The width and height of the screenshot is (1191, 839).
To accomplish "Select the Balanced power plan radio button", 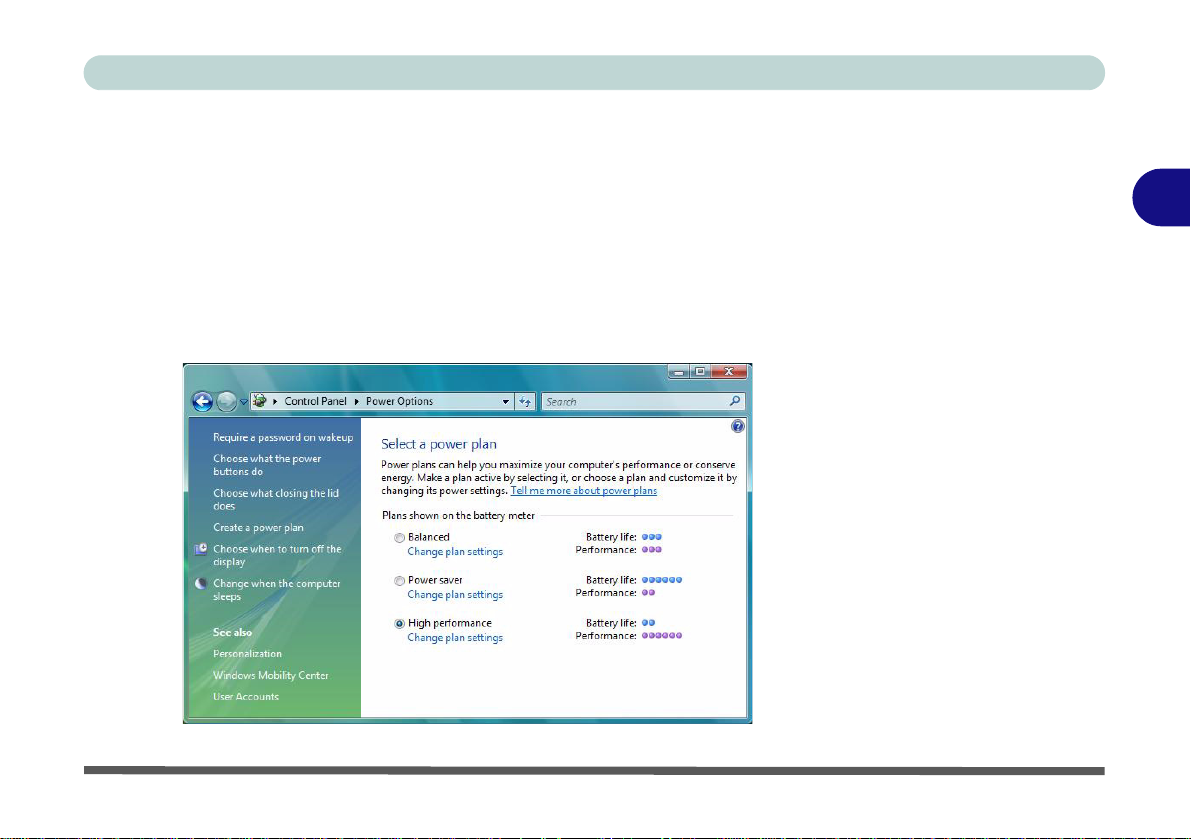I will pyautogui.click(x=400, y=538).
